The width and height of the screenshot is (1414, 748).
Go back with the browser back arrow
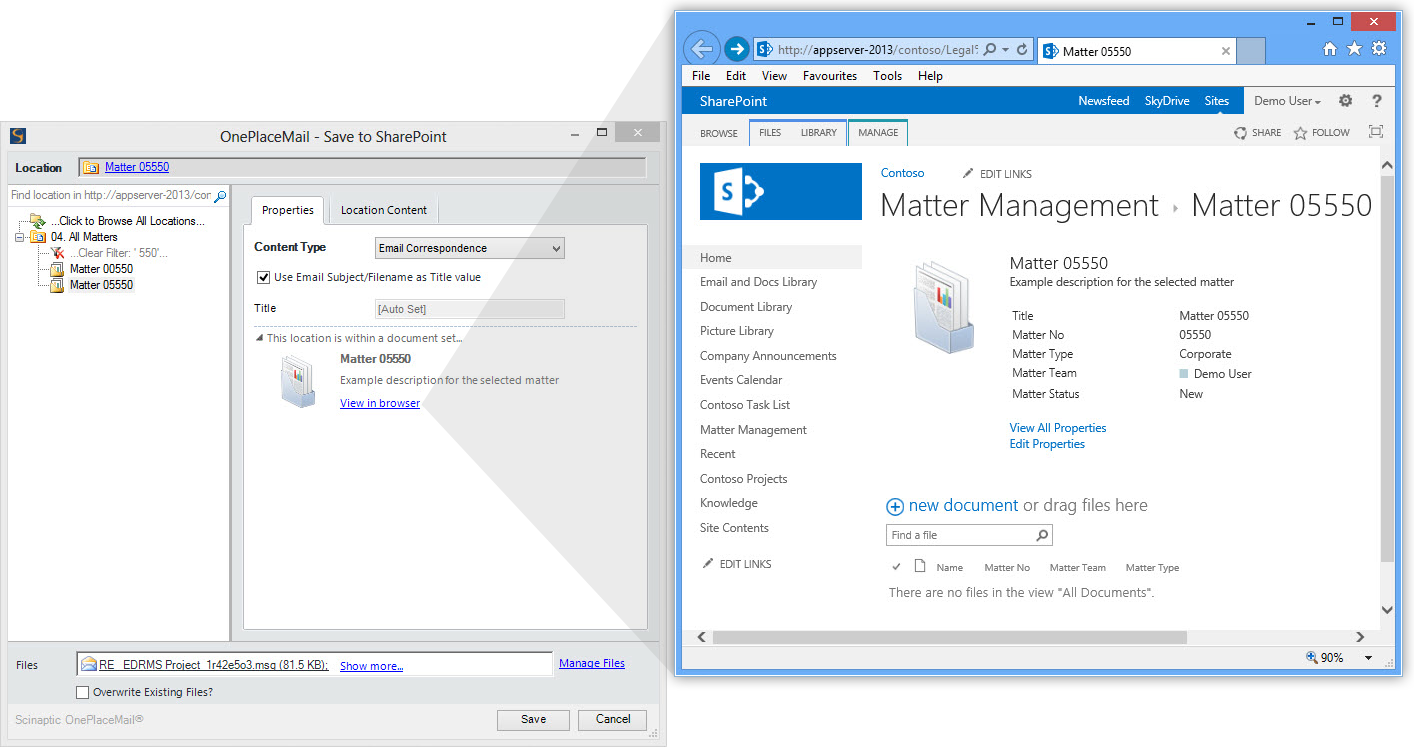[702, 49]
